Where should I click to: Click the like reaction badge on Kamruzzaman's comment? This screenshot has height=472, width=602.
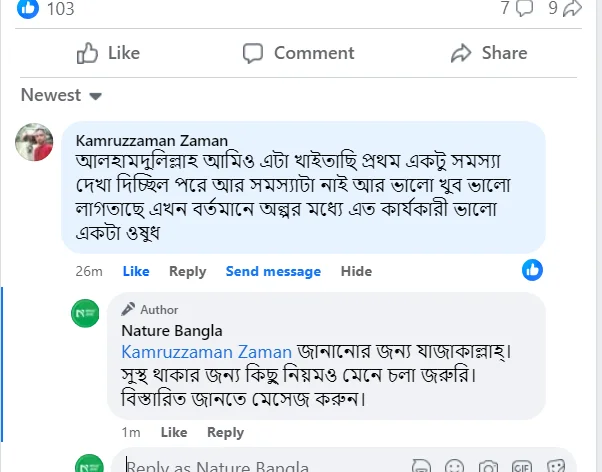click(x=533, y=269)
